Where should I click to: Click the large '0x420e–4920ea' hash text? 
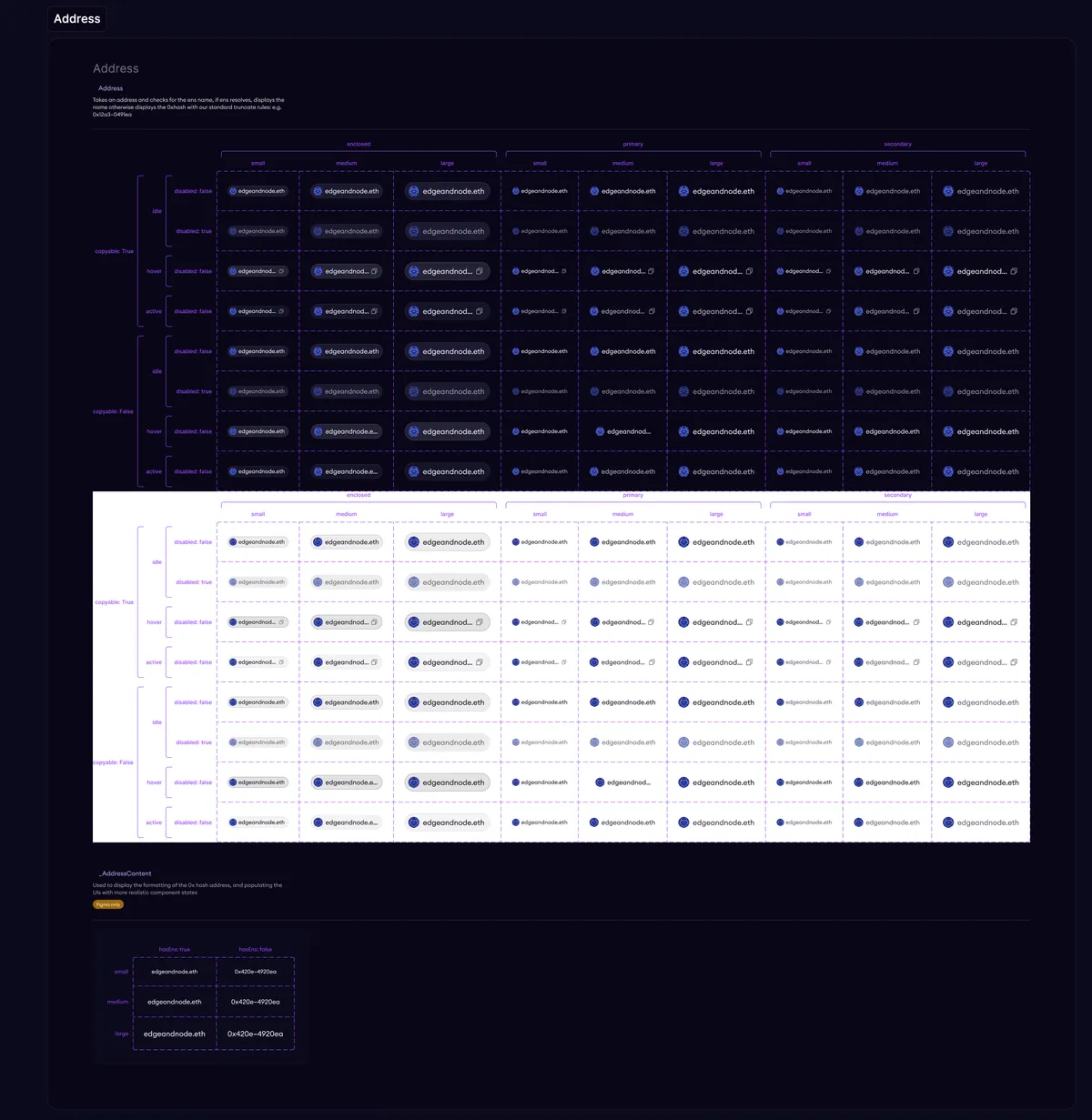coord(255,1034)
